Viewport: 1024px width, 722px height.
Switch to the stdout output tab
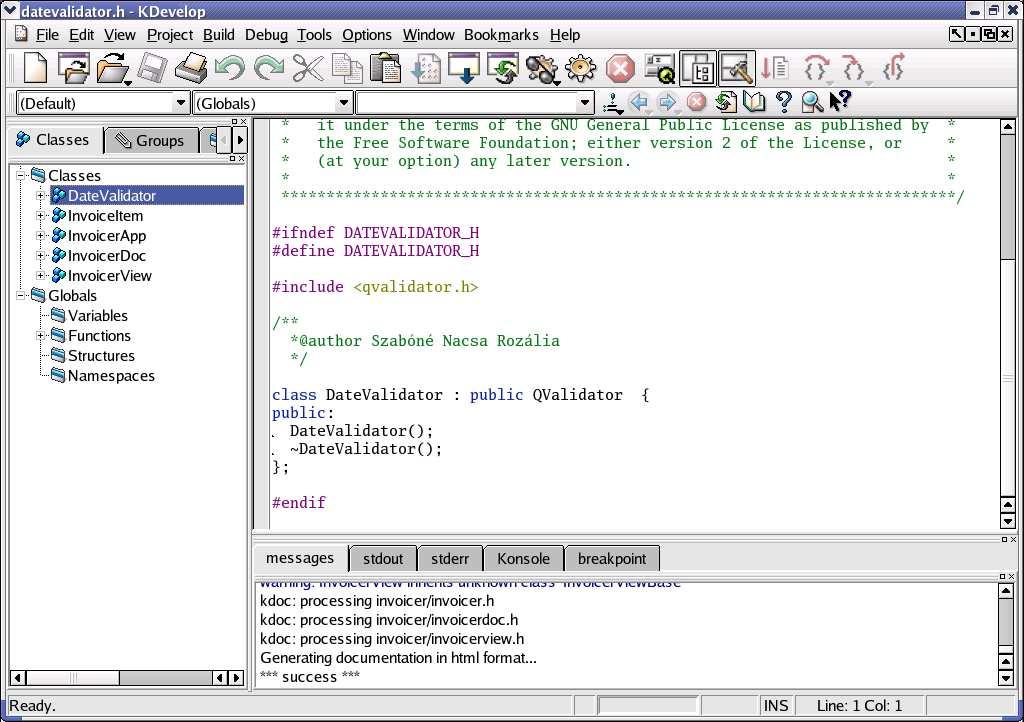pyautogui.click(x=383, y=559)
